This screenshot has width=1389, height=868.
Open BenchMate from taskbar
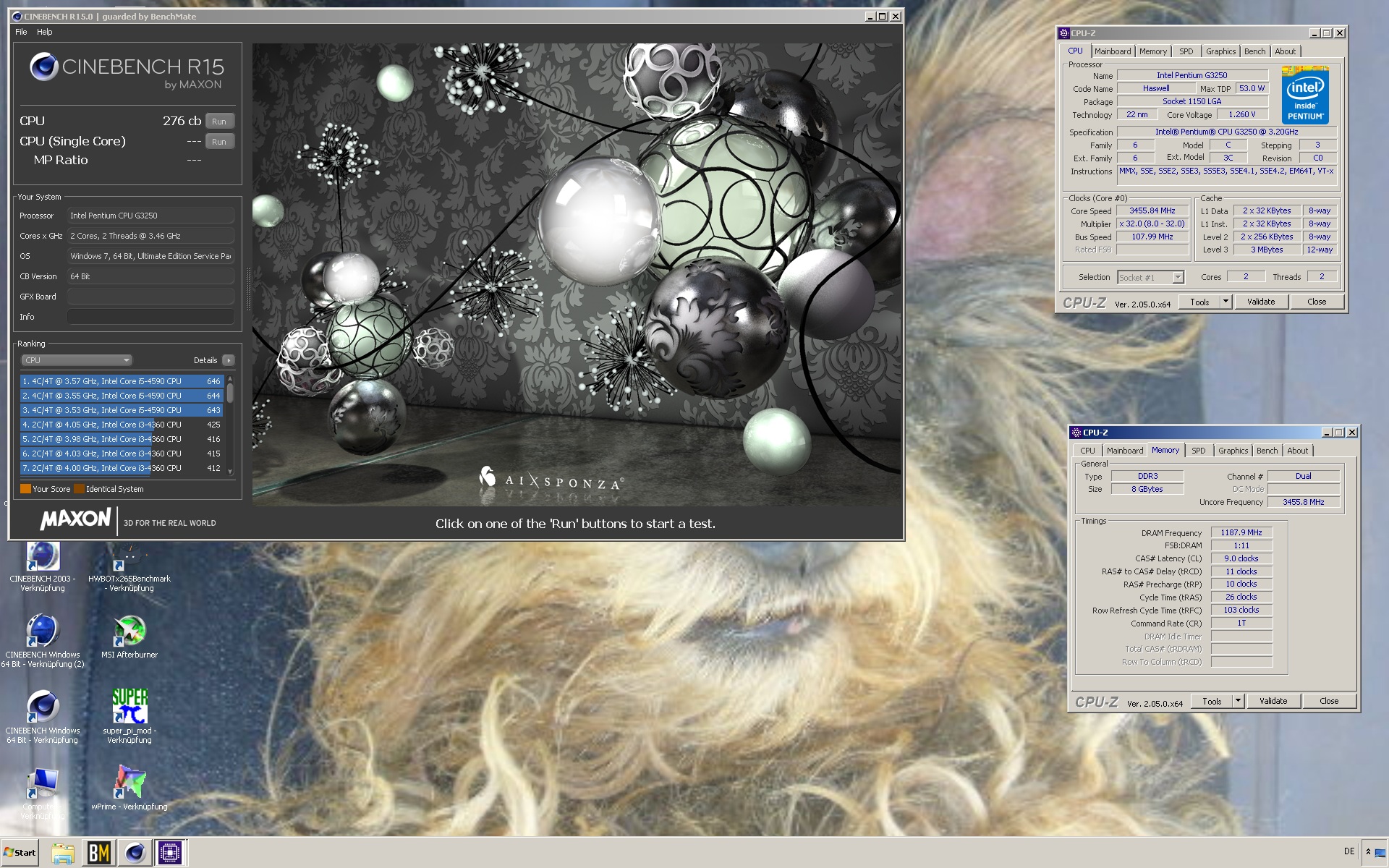click(x=98, y=853)
